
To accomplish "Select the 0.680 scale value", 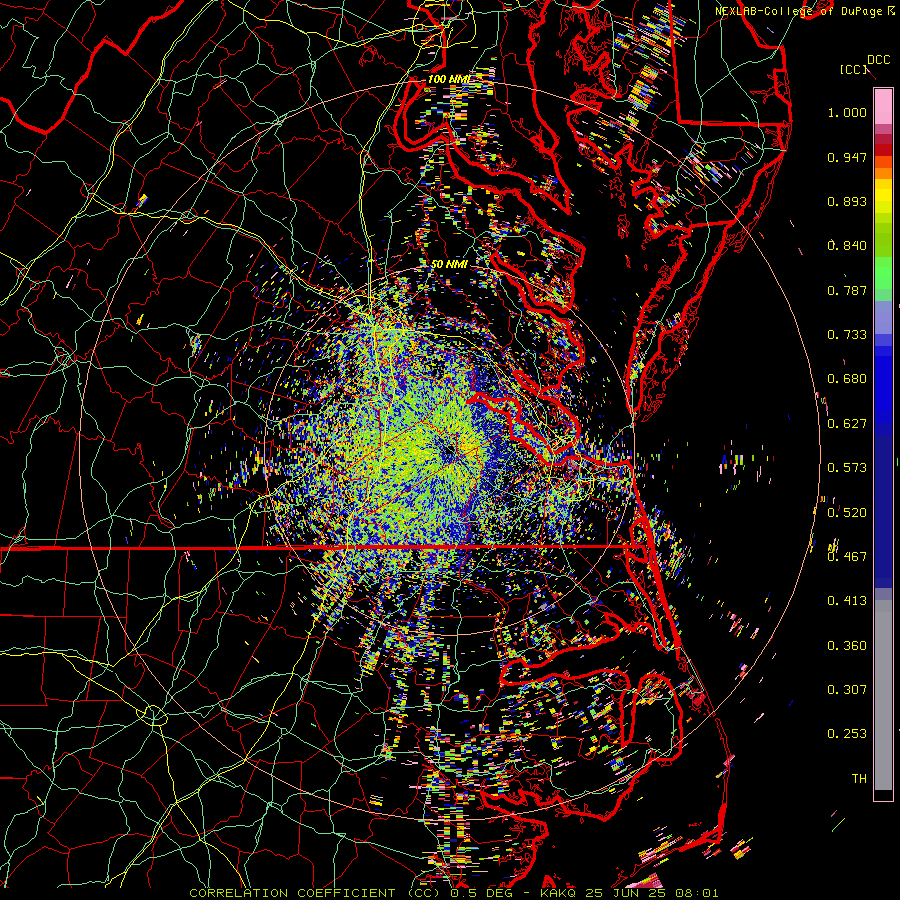I will 847,379.
